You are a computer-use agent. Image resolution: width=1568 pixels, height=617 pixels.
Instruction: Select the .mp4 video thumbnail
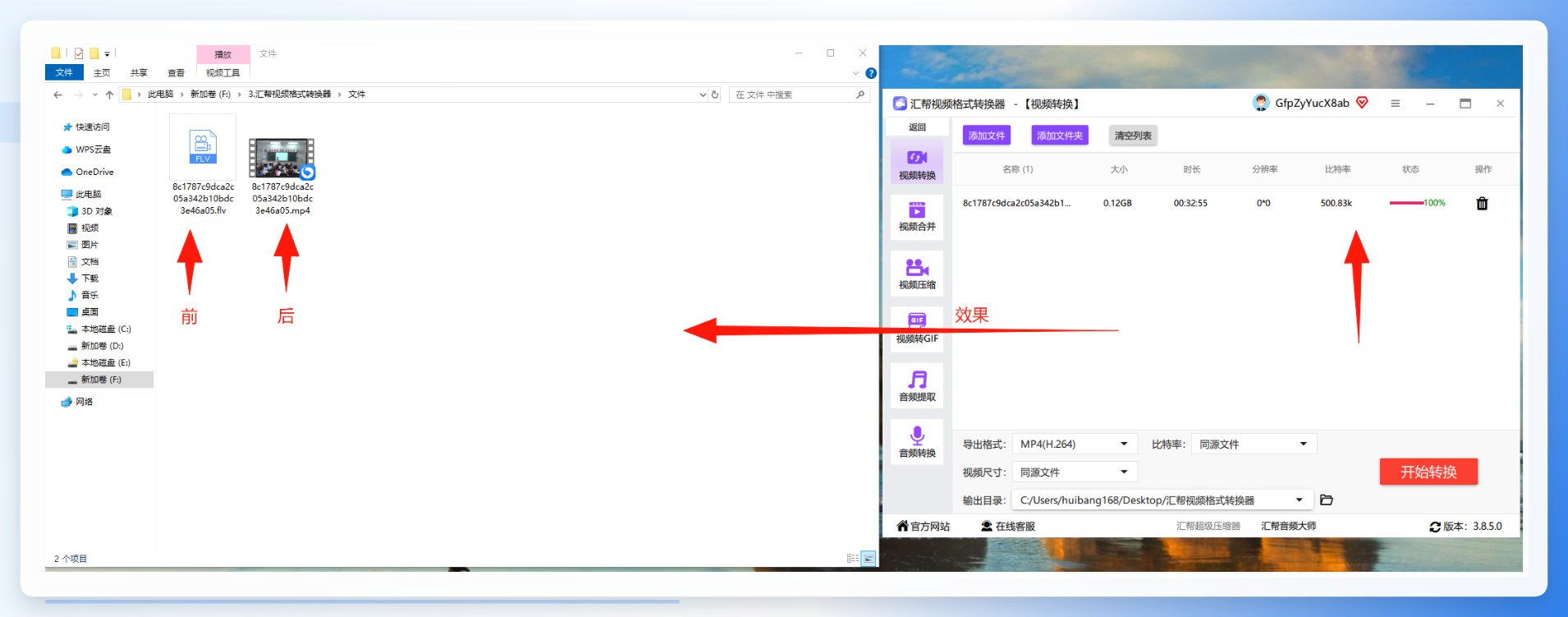pyautogui.click(x=282, y=158)
